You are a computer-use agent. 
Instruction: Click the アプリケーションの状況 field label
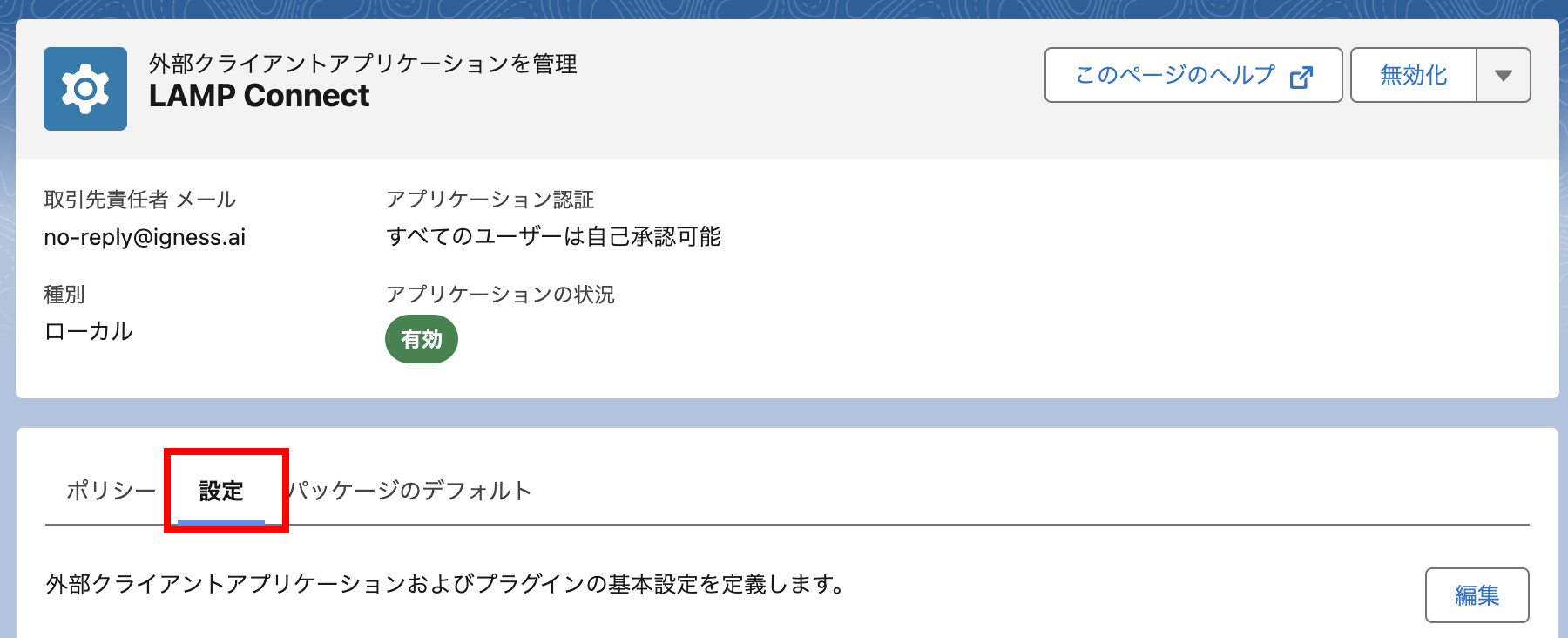point(500,295)
